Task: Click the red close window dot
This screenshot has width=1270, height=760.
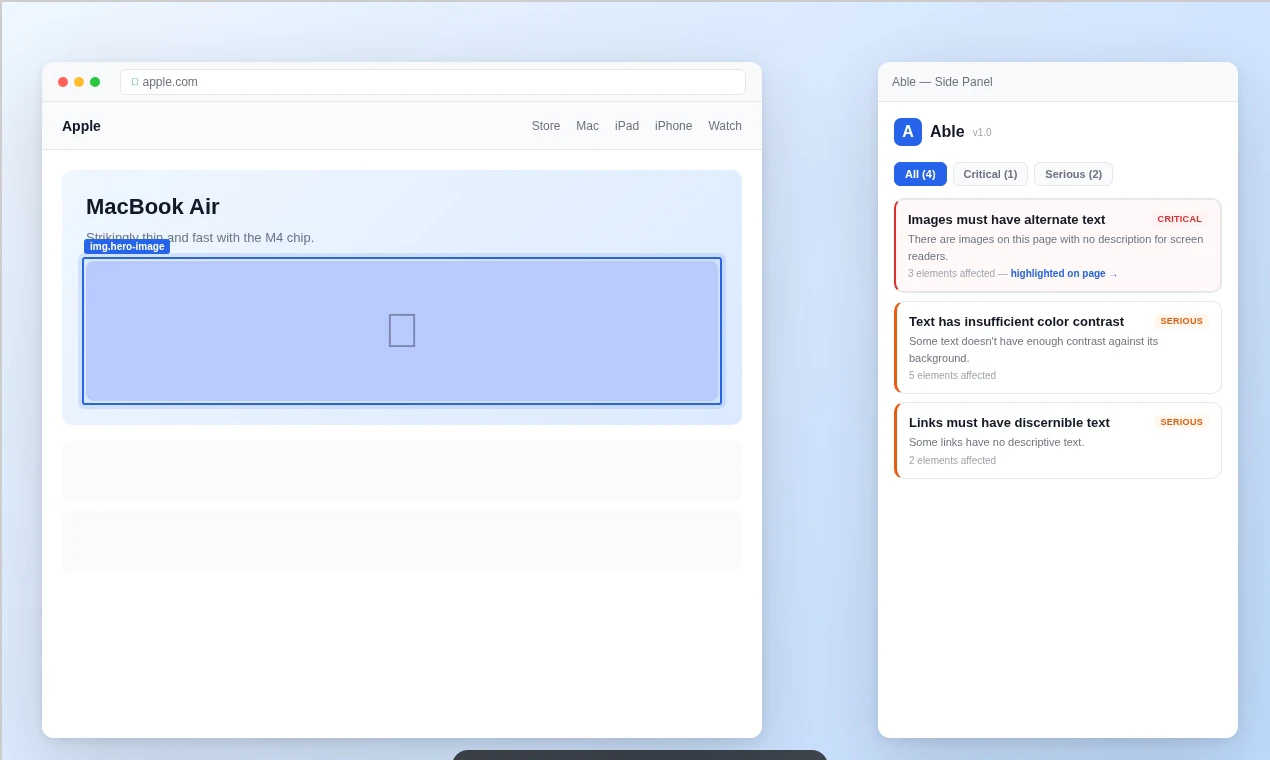Action: [x=63, y=82]
